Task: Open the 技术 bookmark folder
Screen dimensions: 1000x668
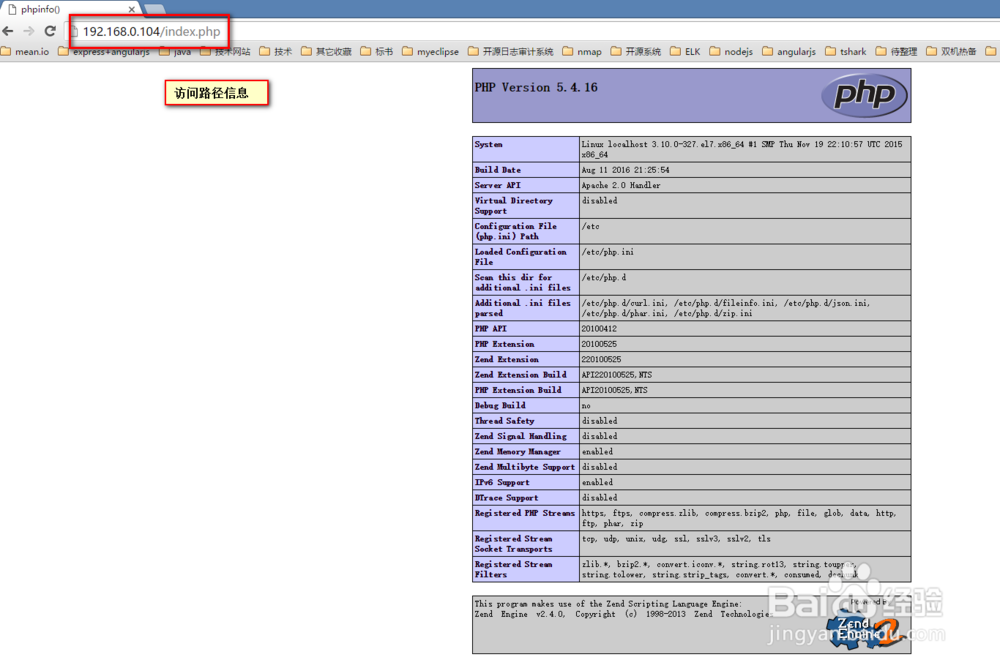Action: point(276,52)
